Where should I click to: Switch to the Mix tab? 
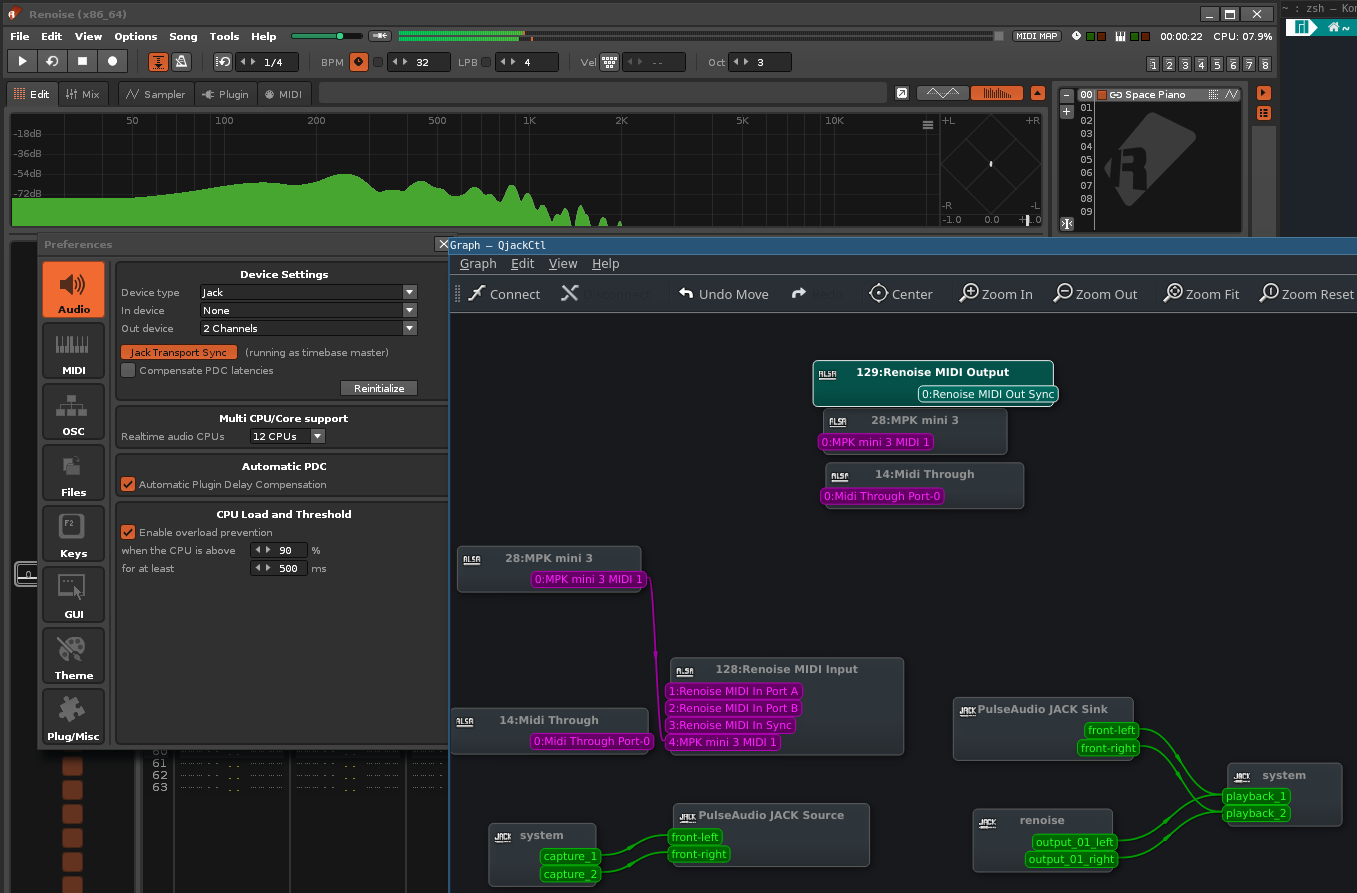82,94
